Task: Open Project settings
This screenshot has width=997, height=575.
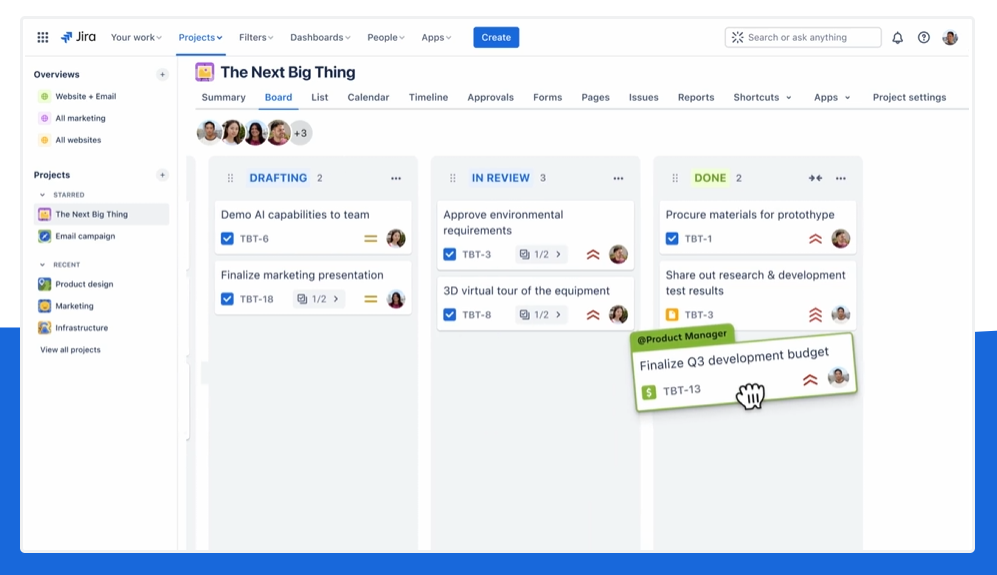Action: (909, 97)
